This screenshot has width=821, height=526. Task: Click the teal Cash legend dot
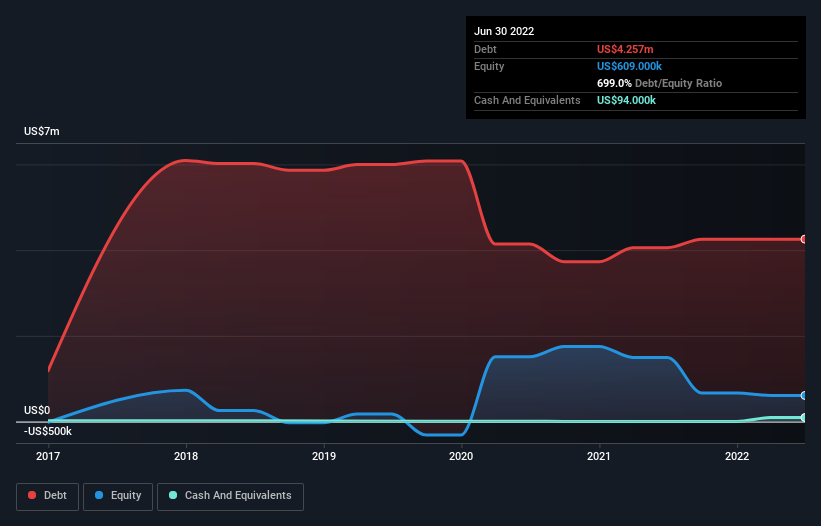click(x=173, y=495)
